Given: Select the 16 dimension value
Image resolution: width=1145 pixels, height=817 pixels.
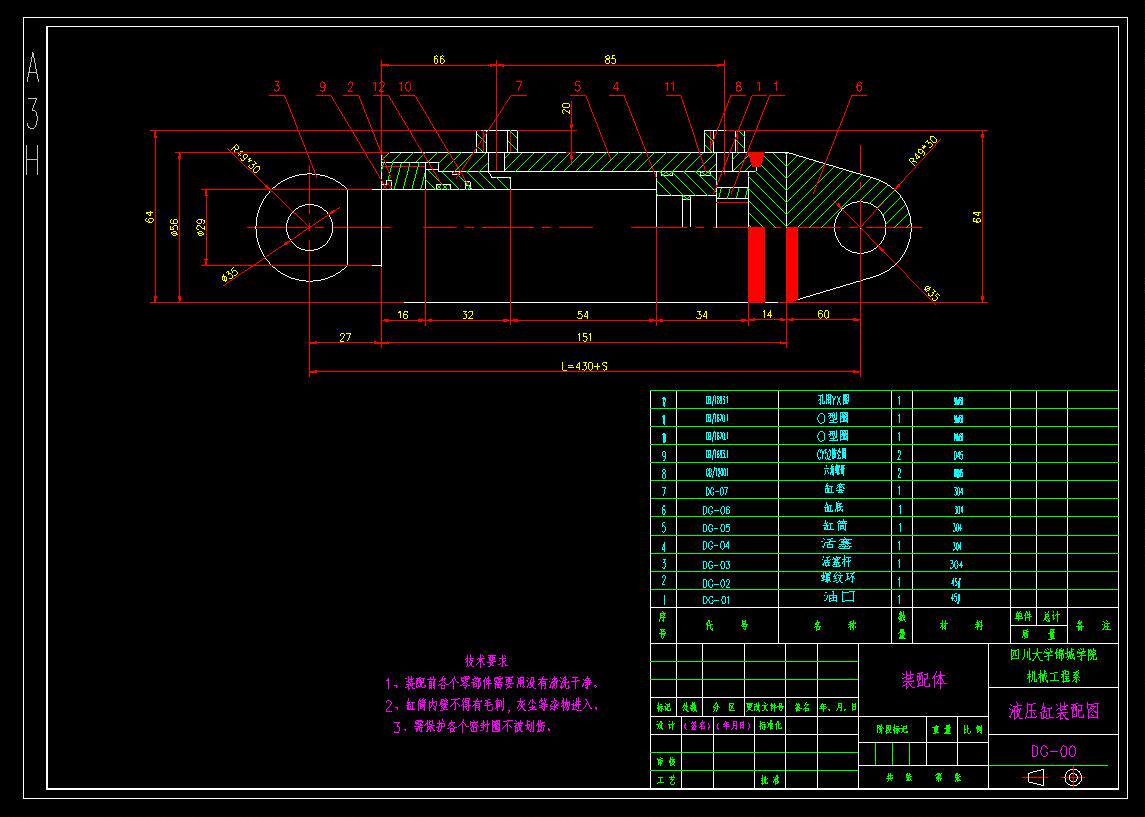Looking at the screenshot, I should pyautogui.click(x=403, y=315).
